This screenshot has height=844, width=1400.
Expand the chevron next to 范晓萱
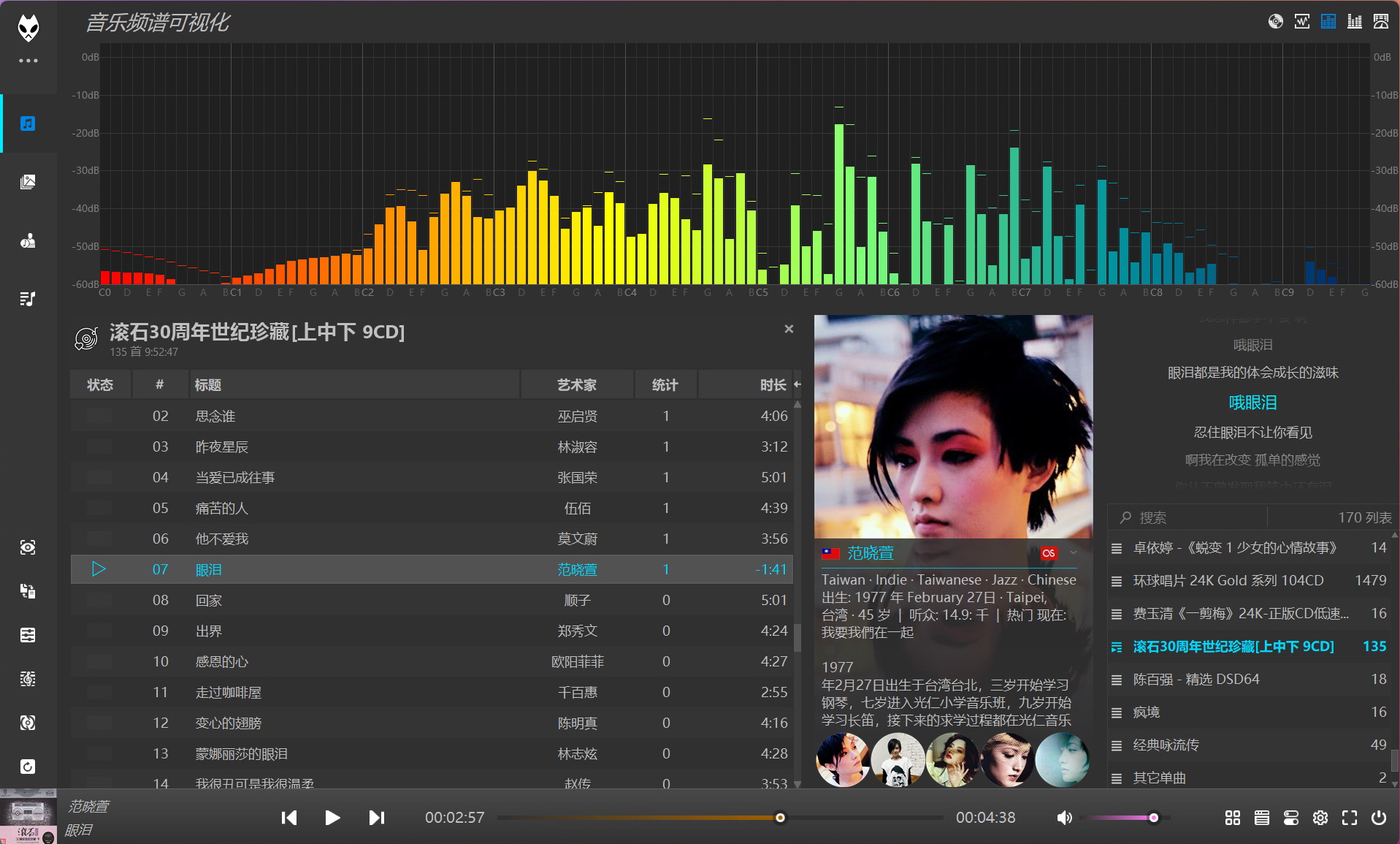pyautogui.click(x=1073, y=553)
